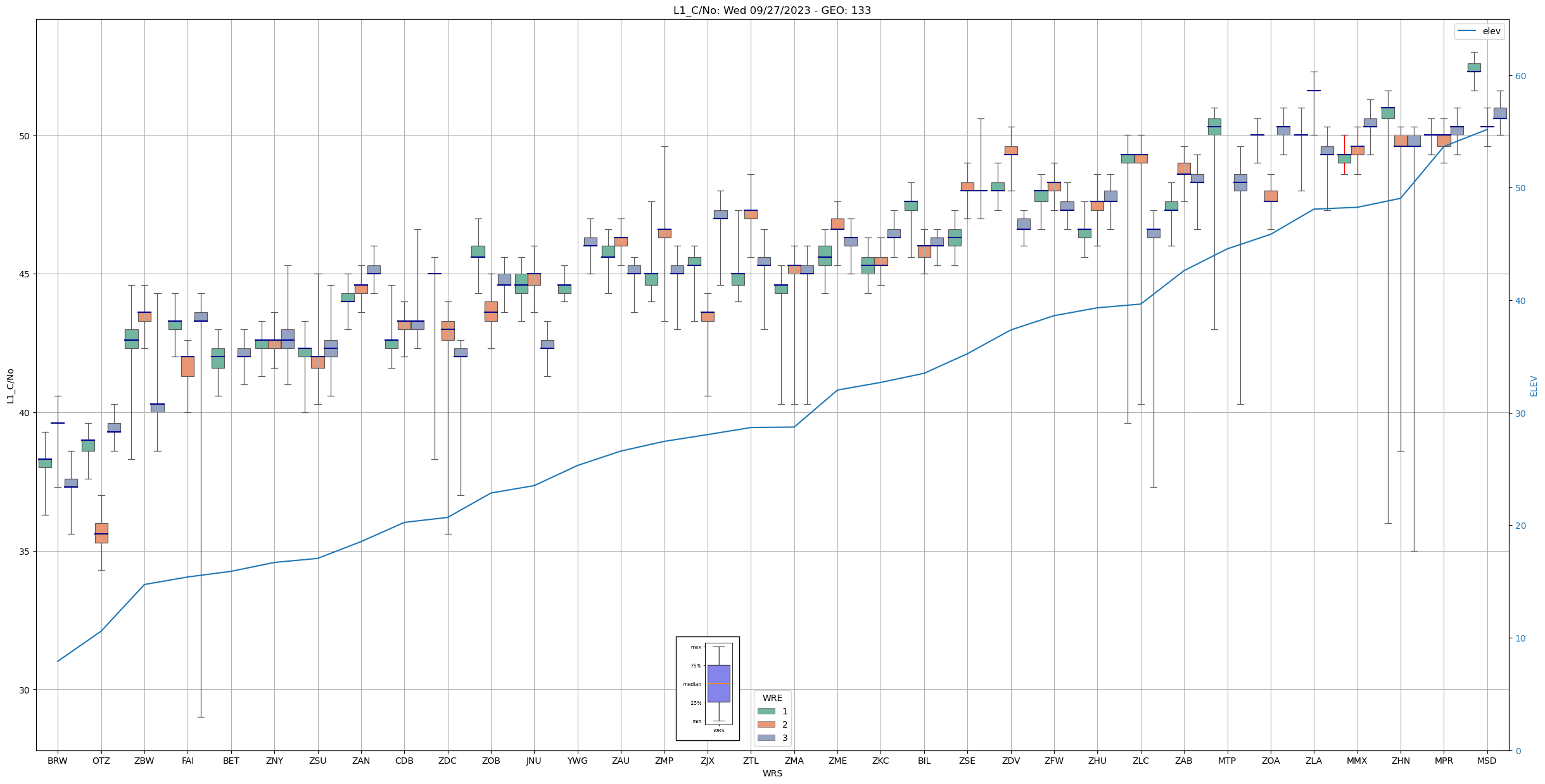
Task: Click the green WRE 1 legend swatch
Action: 766,711
